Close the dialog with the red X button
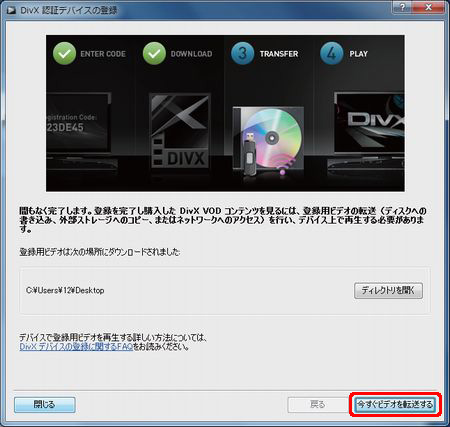 pos(429,7)
